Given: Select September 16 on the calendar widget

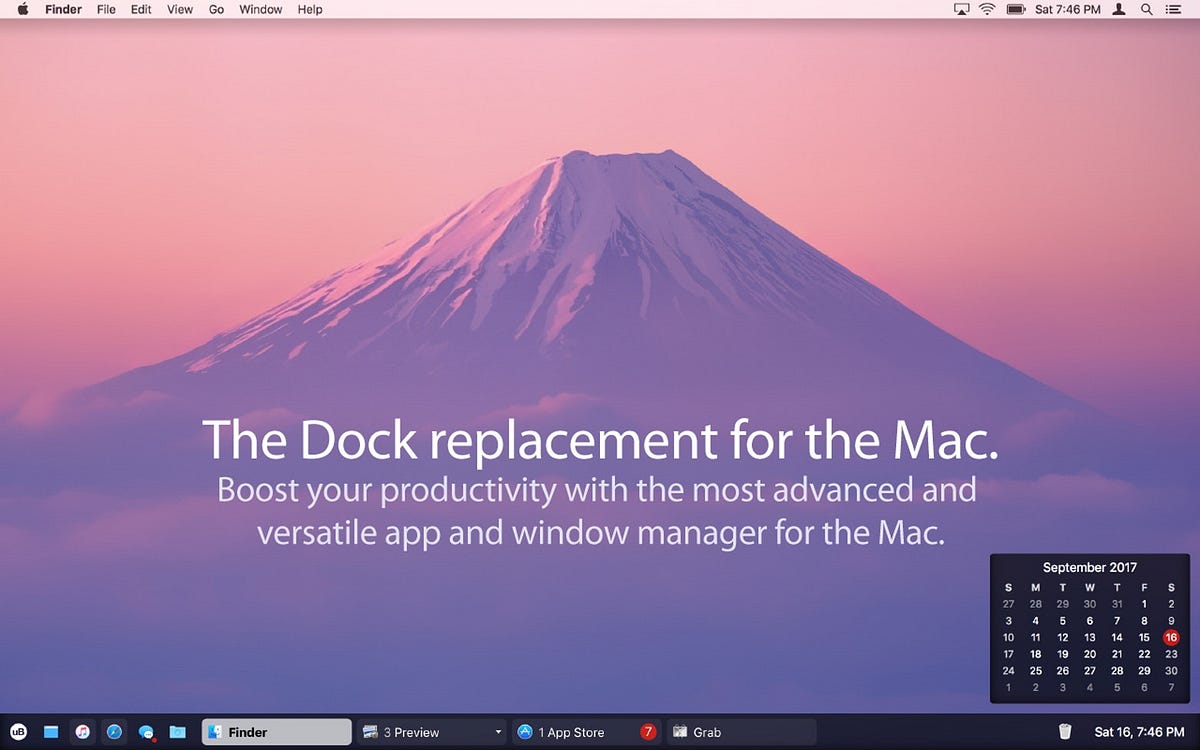Looking at the screenshot, I should pyautogui.click(x=1170, y=637).
